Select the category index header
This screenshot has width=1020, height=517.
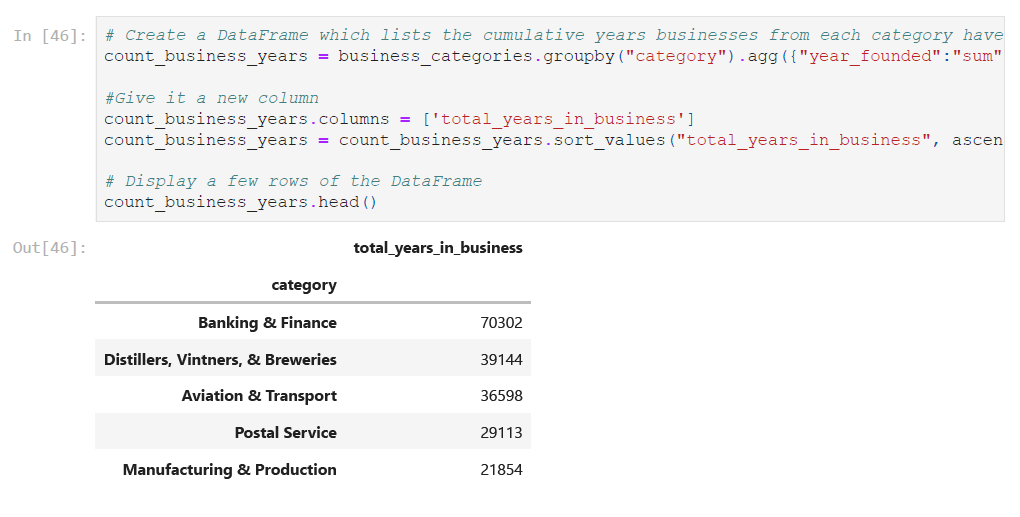coord(304,285)
